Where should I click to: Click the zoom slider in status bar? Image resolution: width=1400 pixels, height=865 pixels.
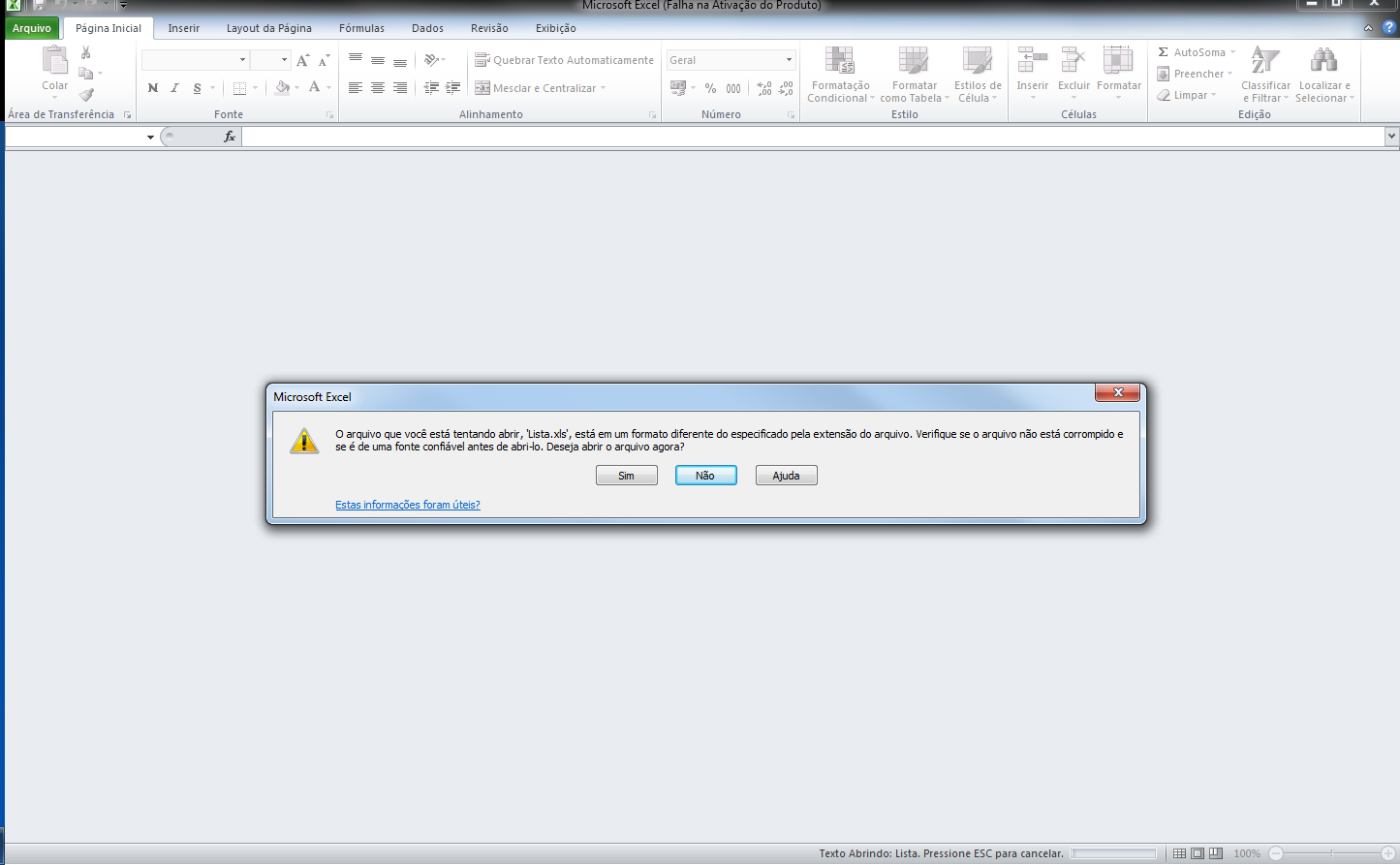pyautogui.click(x=1332, y=853)
